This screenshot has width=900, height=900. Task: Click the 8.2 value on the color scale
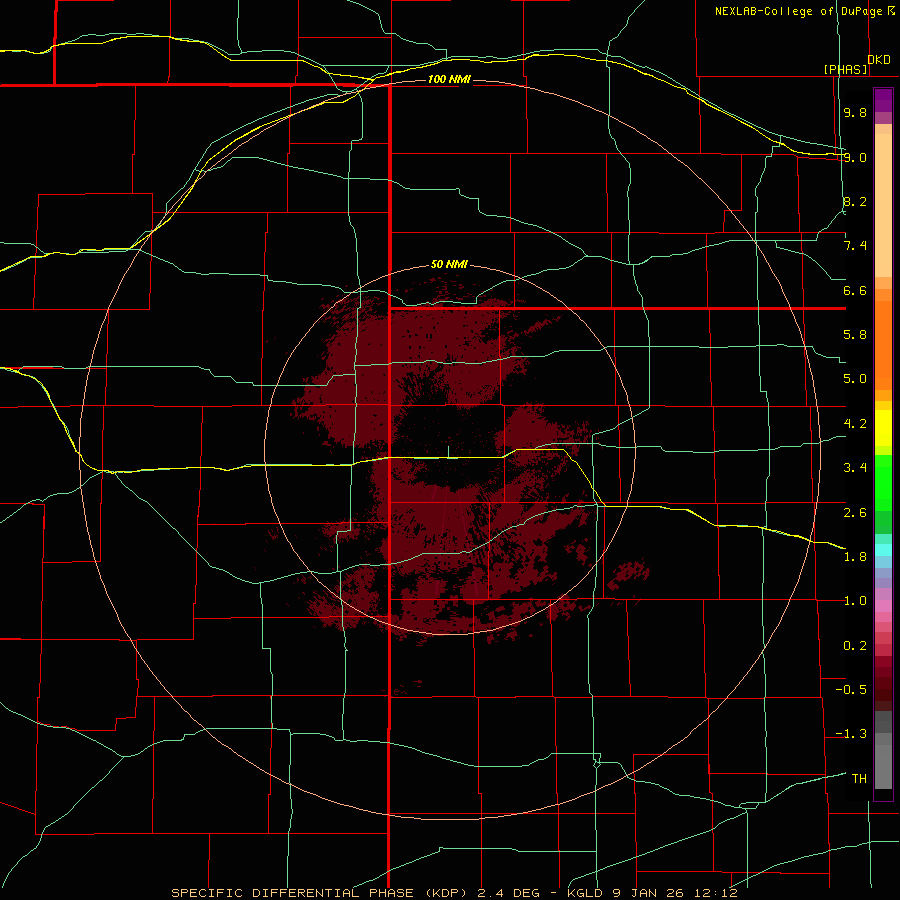click(x=855, y=201)
